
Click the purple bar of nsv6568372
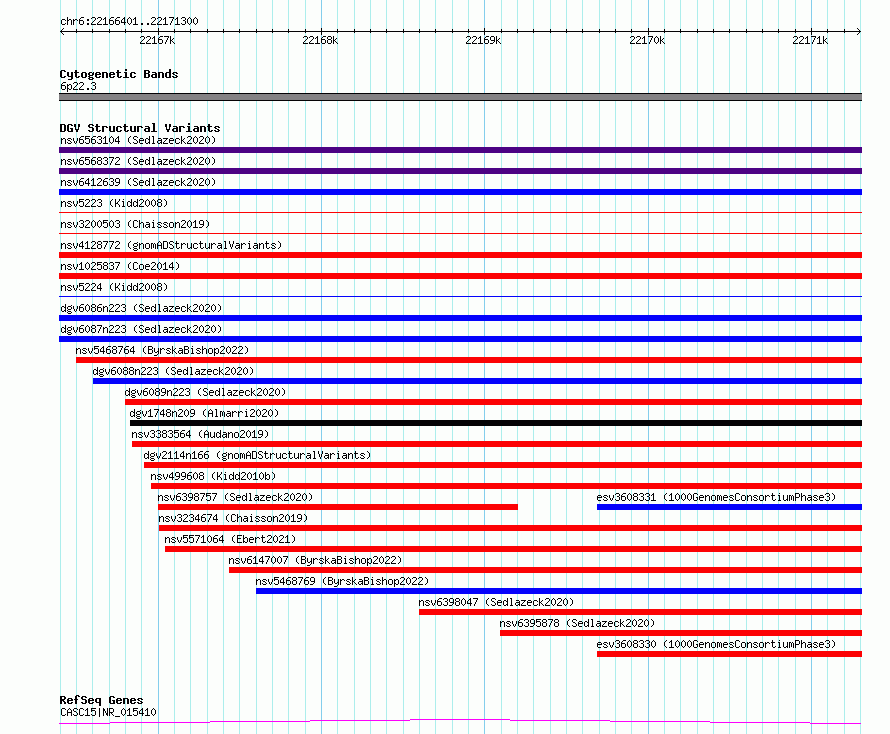460,171
